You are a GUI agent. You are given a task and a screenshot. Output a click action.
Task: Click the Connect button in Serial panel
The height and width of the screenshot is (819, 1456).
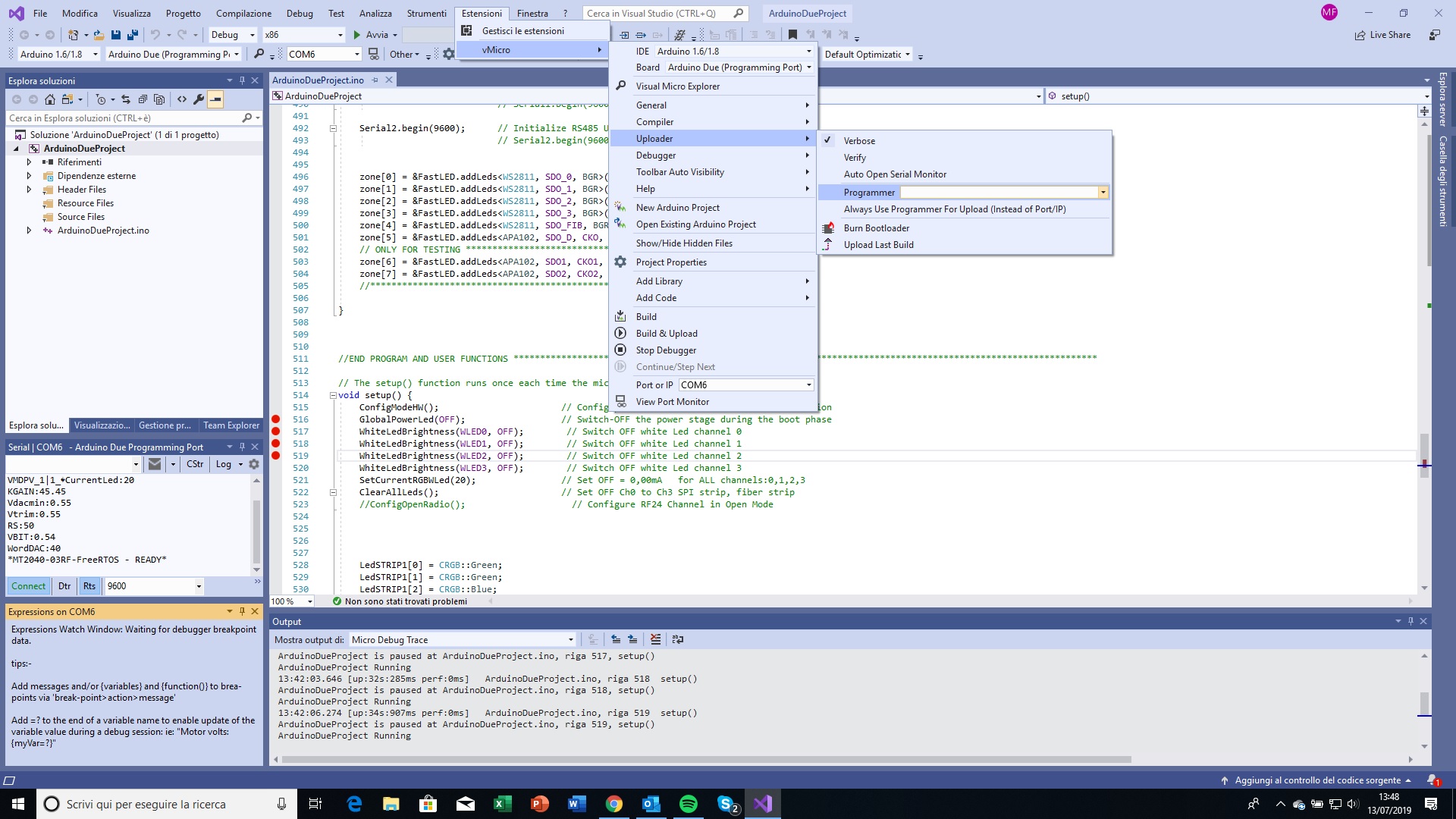[x=28, y=585]
